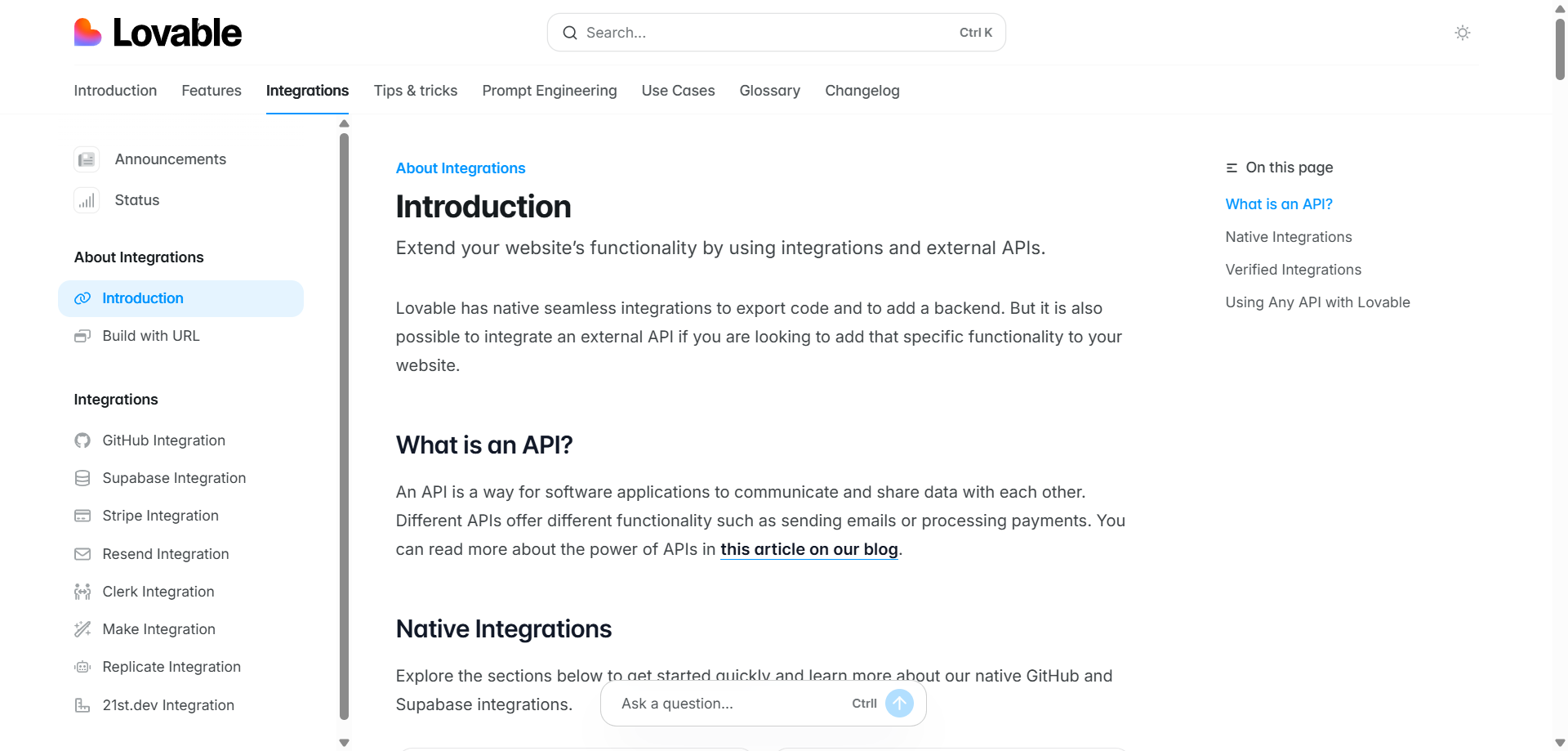Click the Resend envelope icon
This screenshot has width=1568, height=751.
click(x=82, y=554)
